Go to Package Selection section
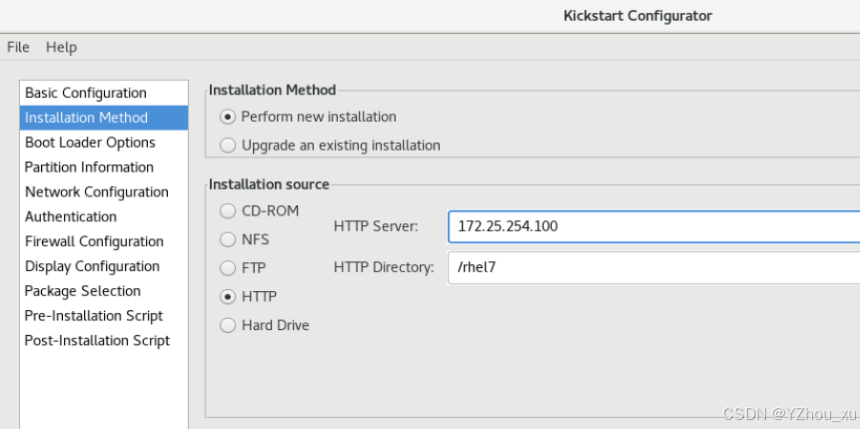Viewport: 860px width, 429px height. (83, 291)
